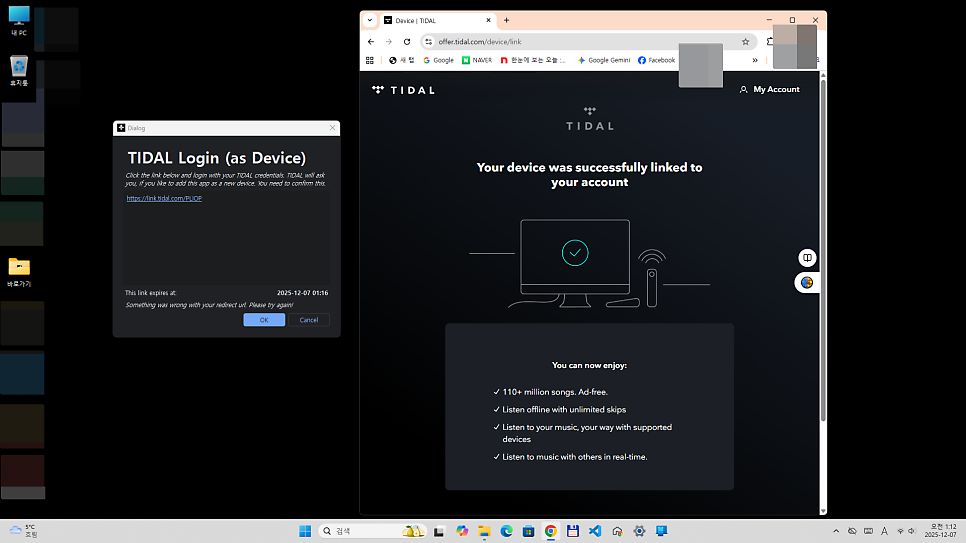Click the scroll down arrow of the page

coord(823,511)
